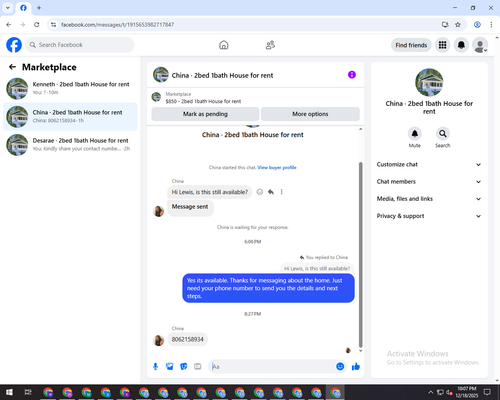Image resolution: width=500 pixels, height=400 pixels.
Task: Click the 'Message sent' bubble
Action: coord(190,207)
